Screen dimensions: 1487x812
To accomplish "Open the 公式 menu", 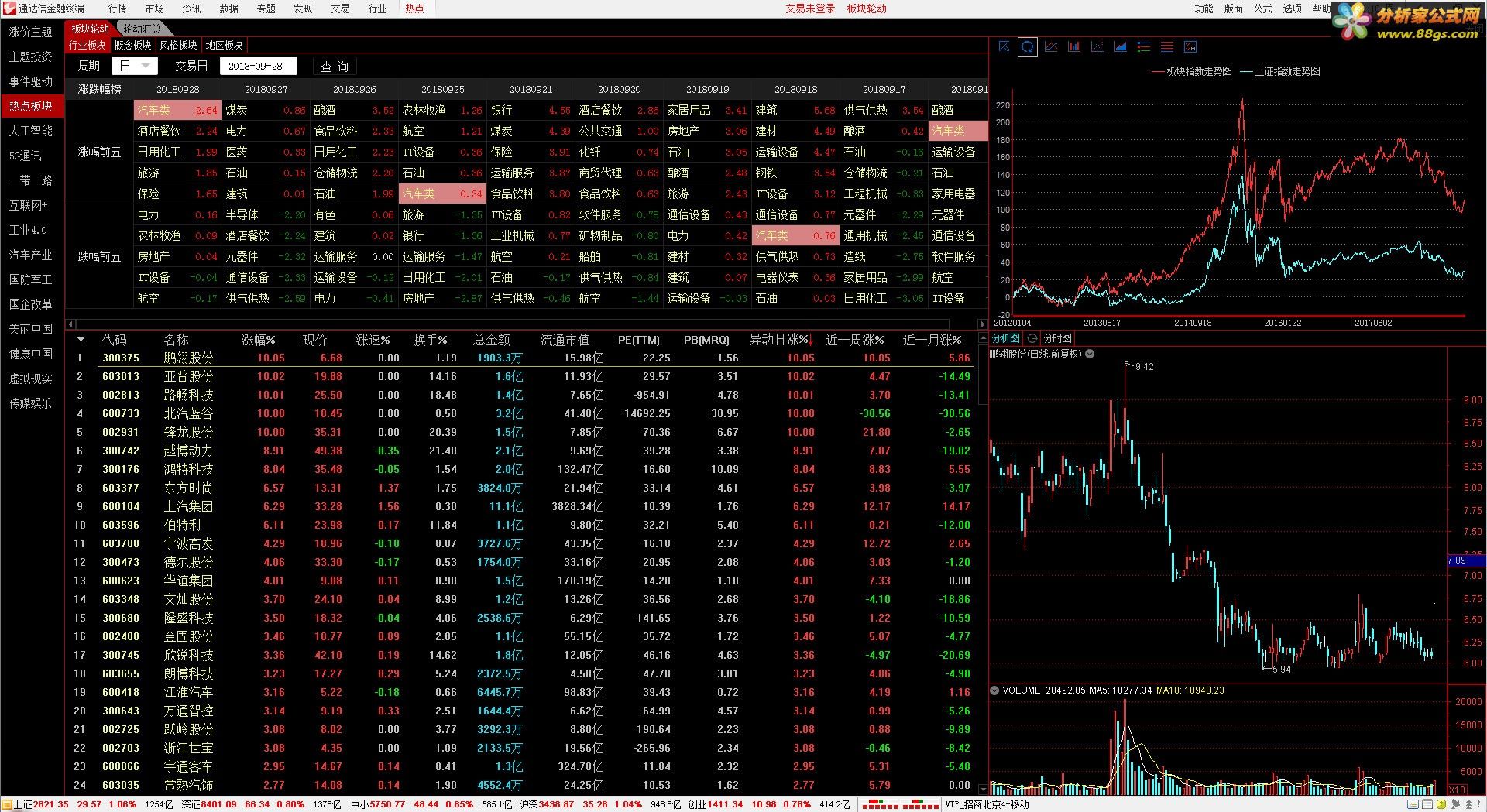I will point(1263,9).
